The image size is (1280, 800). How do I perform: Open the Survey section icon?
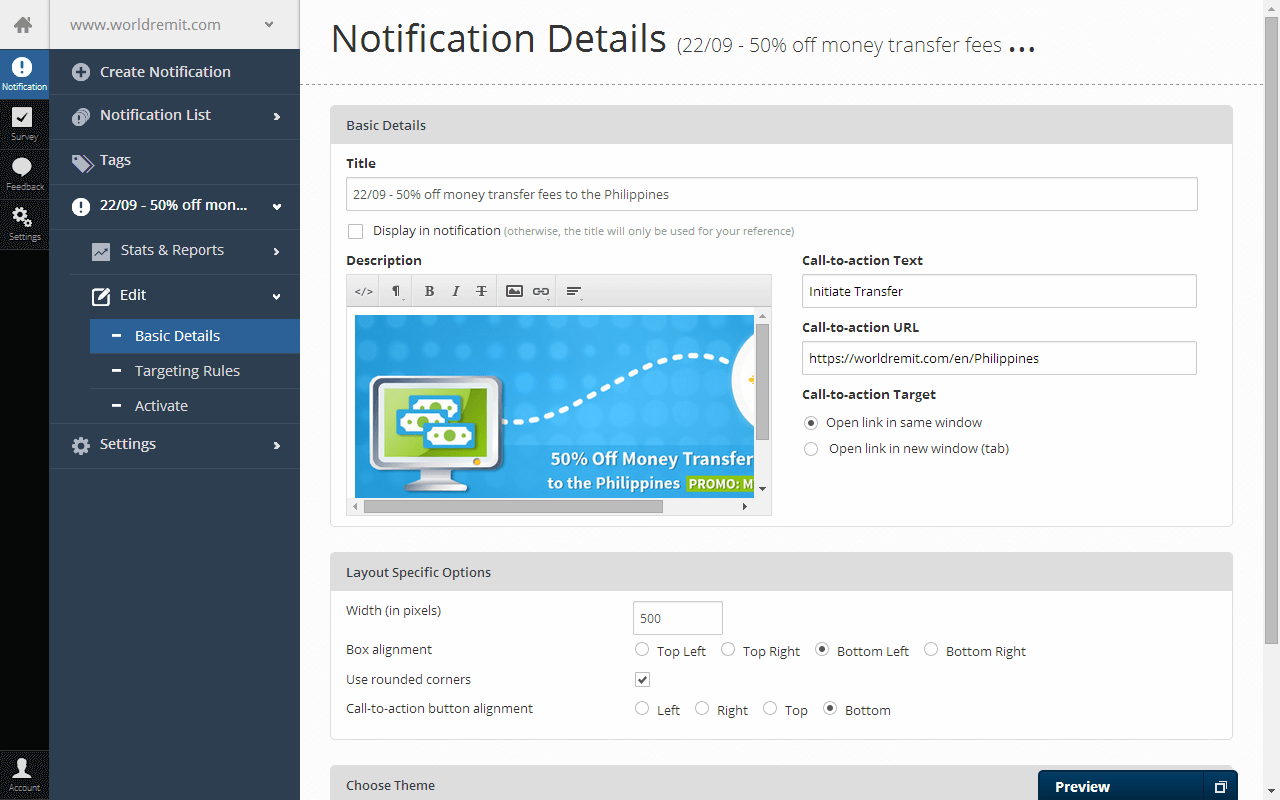(x=23, y=123)
